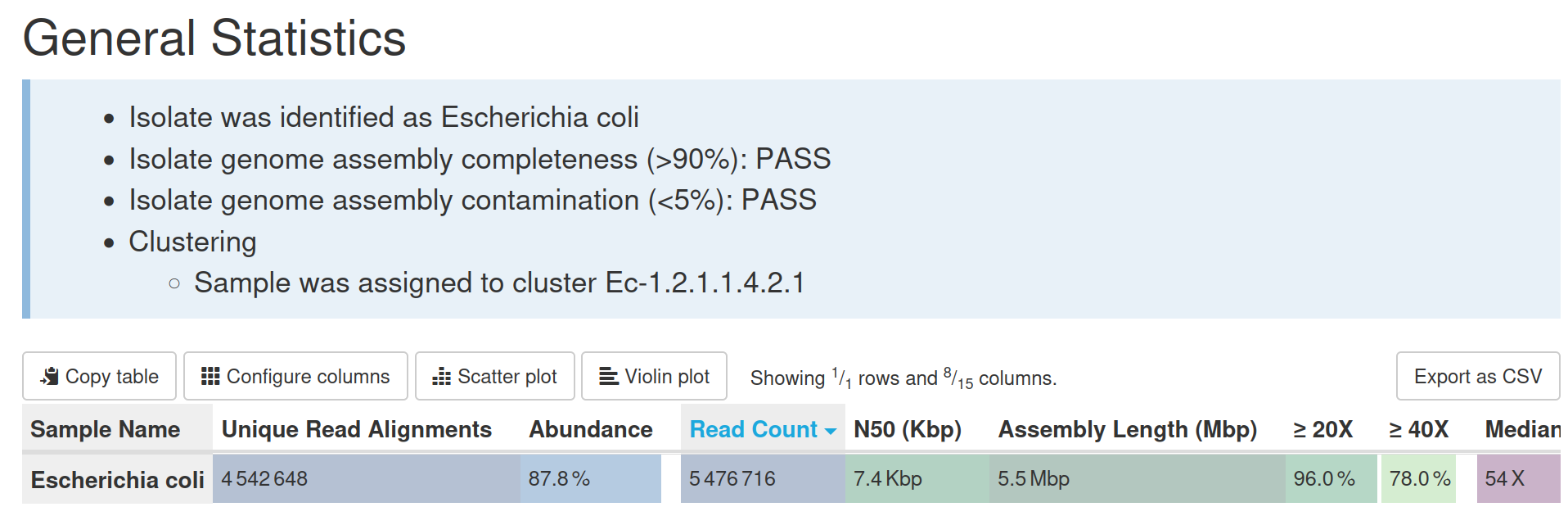This screenshot has width=1568, height=525.
Task: Select the Copy table button
Action: click(99, 377)
